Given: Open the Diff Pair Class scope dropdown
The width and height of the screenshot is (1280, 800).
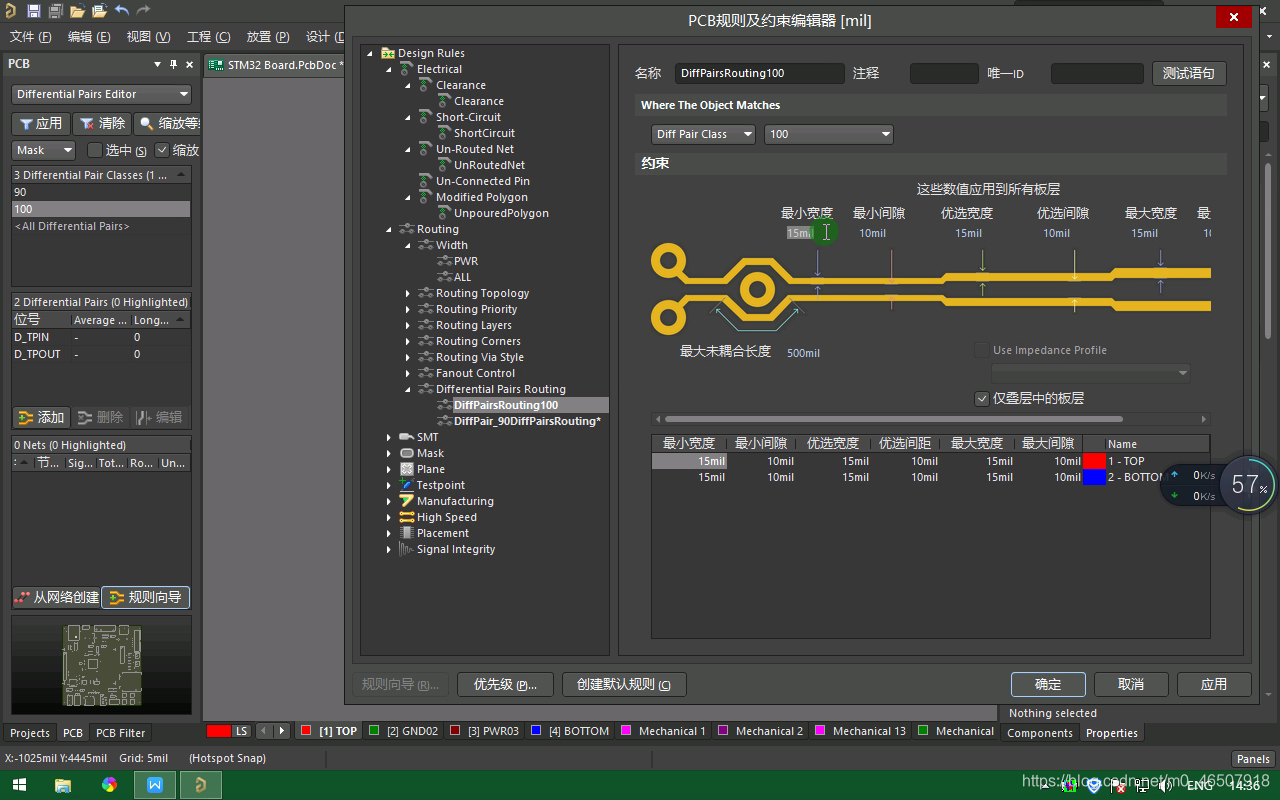Looking at the screenshot, I should coord(703,134).
